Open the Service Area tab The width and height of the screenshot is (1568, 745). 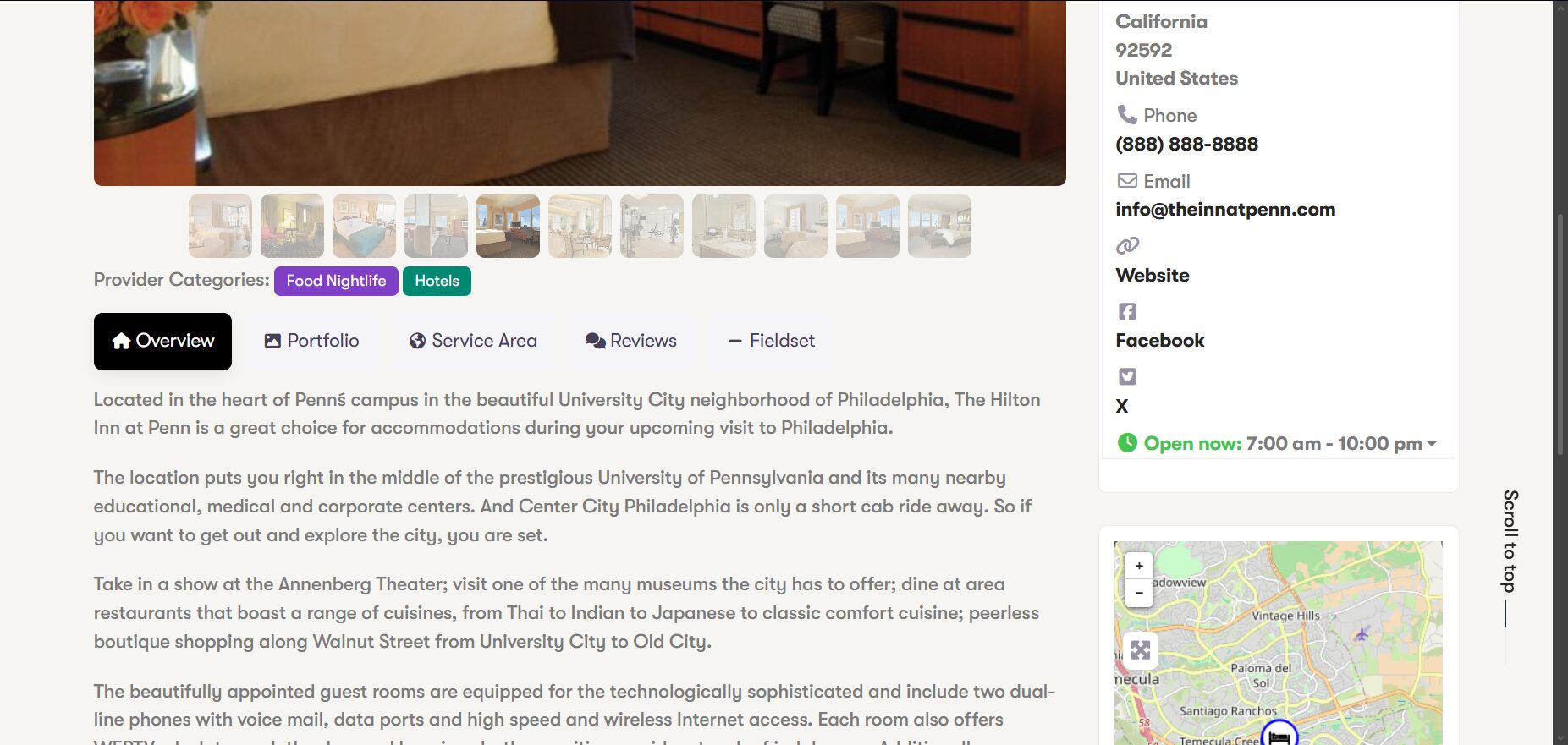pyautogui.click(x=473, y=341)
